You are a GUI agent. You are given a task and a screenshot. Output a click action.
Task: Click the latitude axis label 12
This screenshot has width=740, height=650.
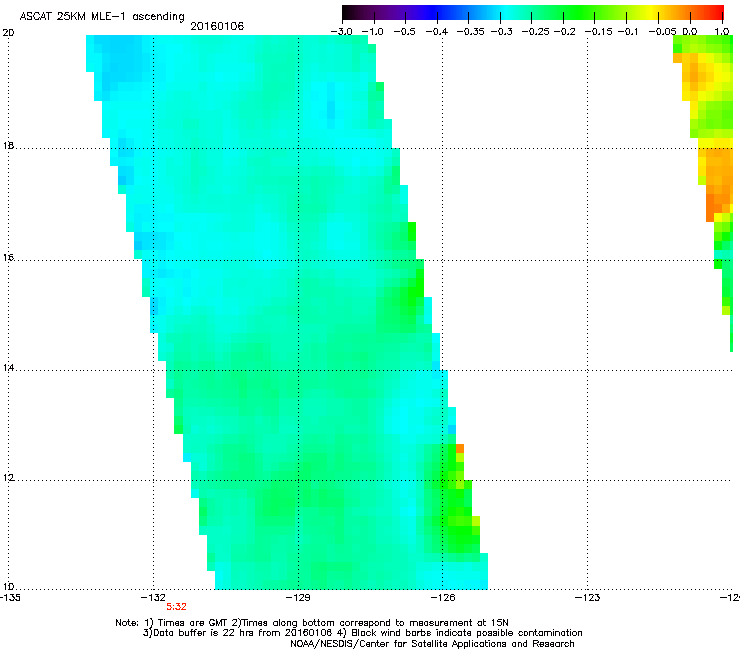(x=8, y=478)
